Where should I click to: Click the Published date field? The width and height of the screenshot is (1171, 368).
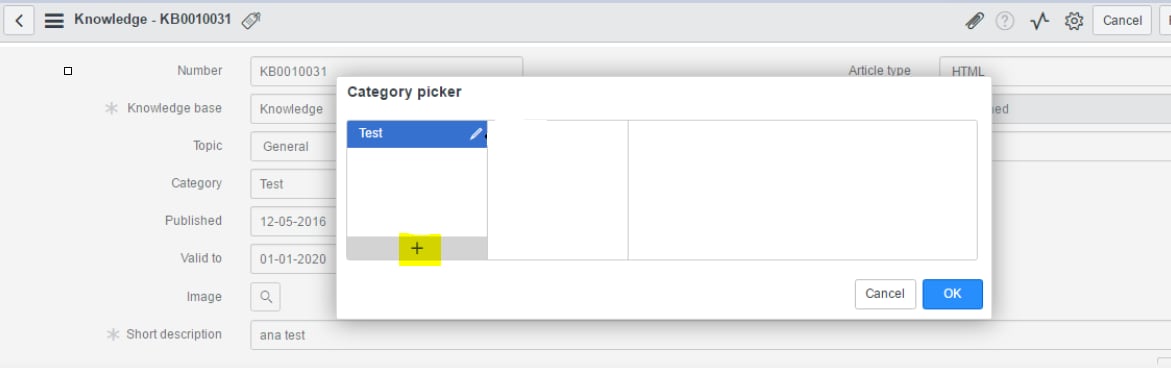[294, 221]
